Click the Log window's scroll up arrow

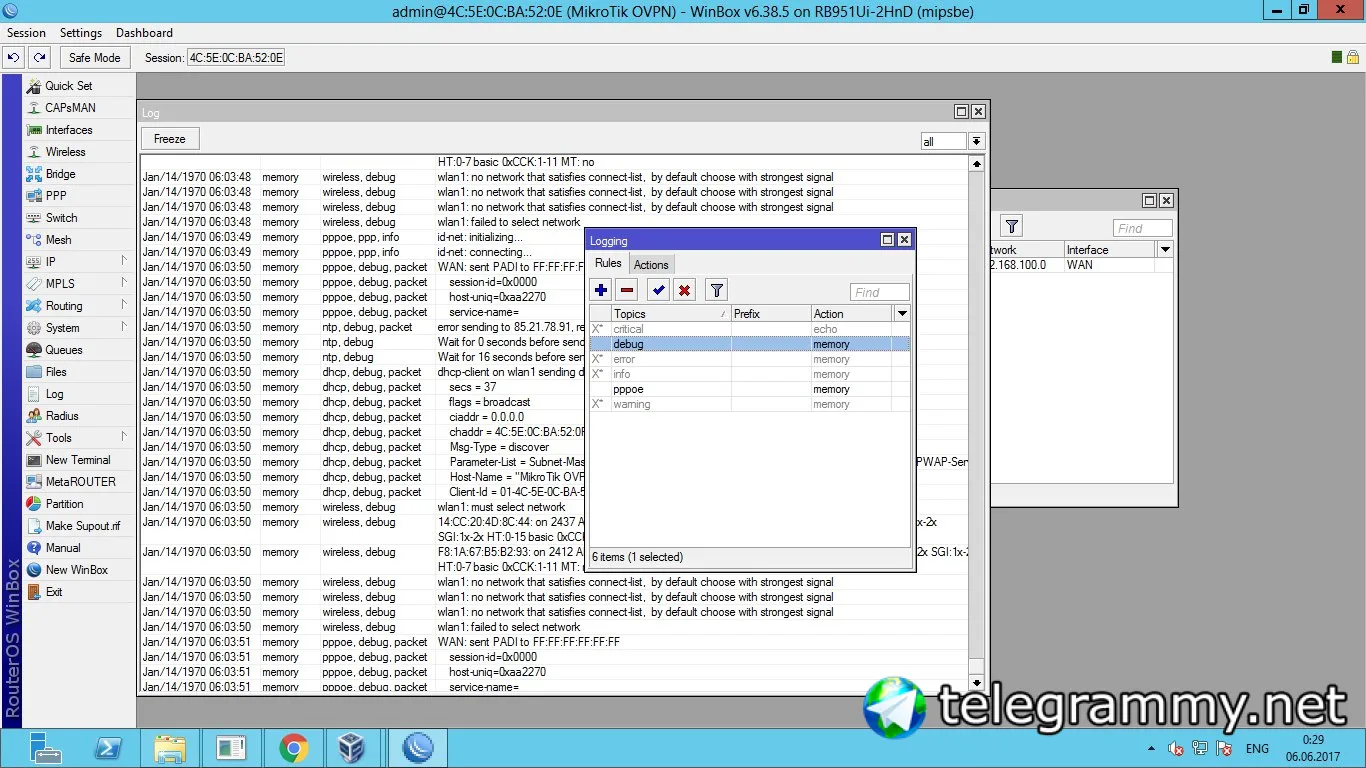(x=977, y=163)
